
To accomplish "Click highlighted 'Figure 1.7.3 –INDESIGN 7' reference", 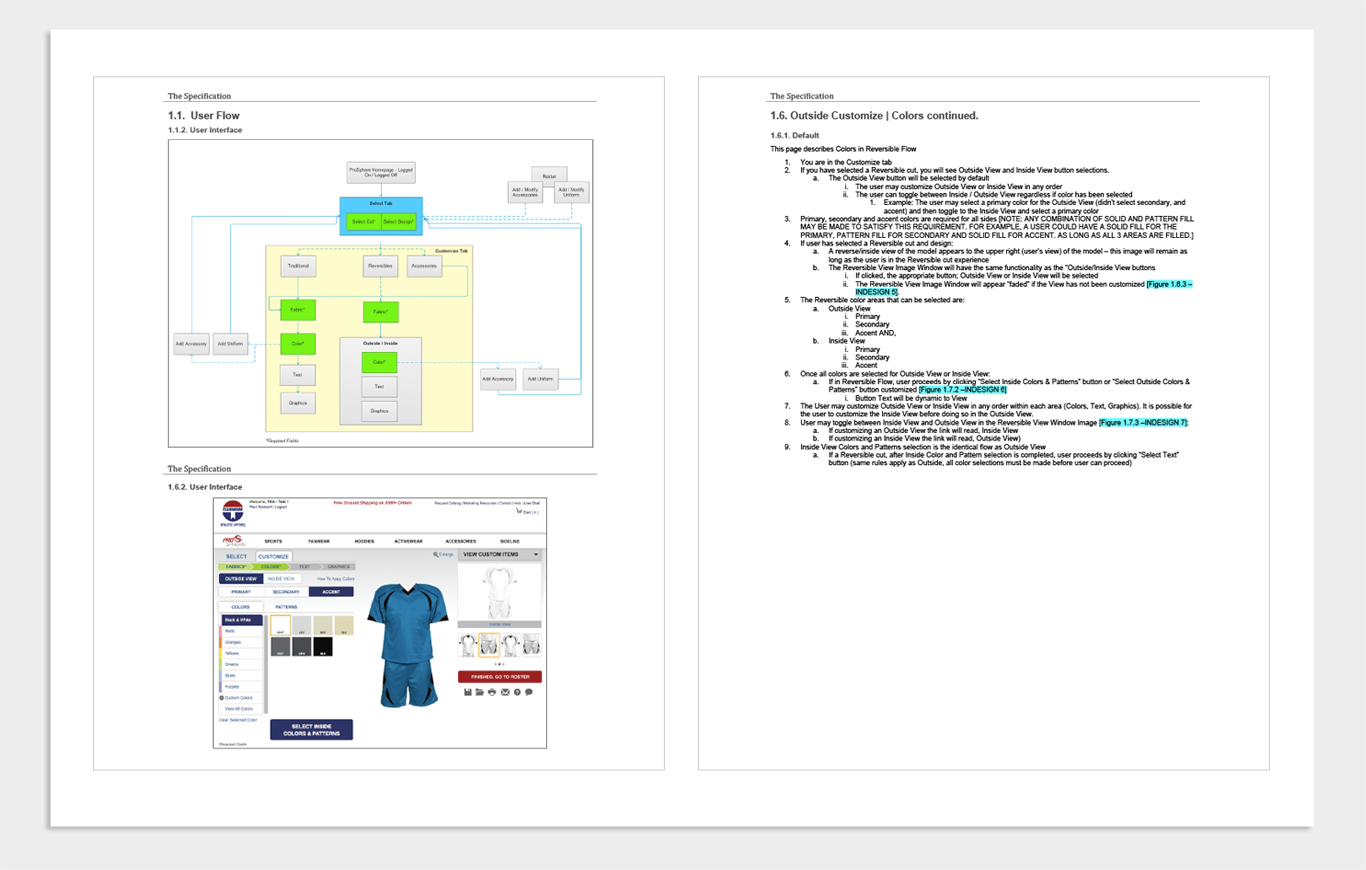I will tap(1143, 423).
